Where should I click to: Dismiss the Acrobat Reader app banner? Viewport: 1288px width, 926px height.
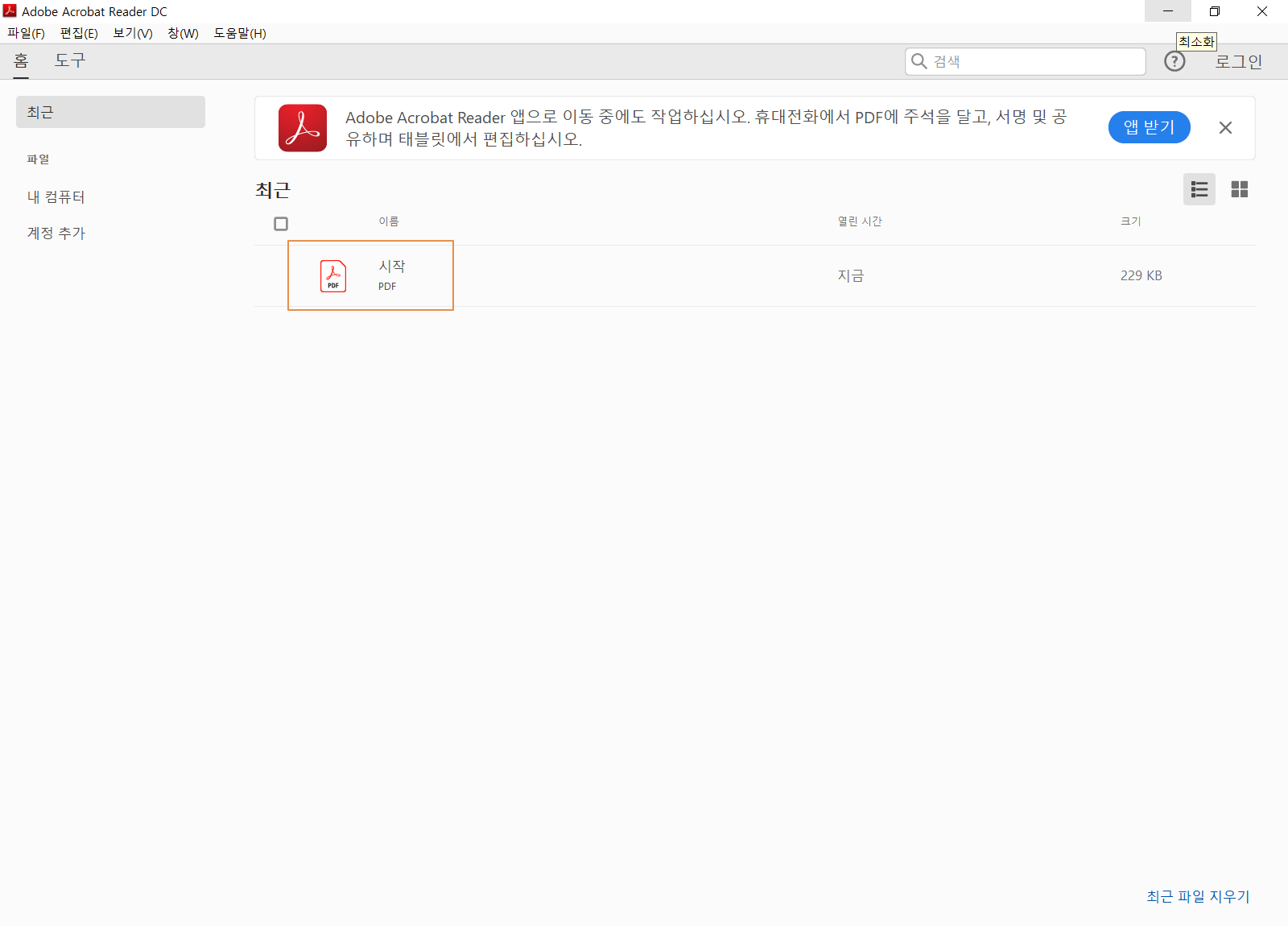(x=1225, y=128)
